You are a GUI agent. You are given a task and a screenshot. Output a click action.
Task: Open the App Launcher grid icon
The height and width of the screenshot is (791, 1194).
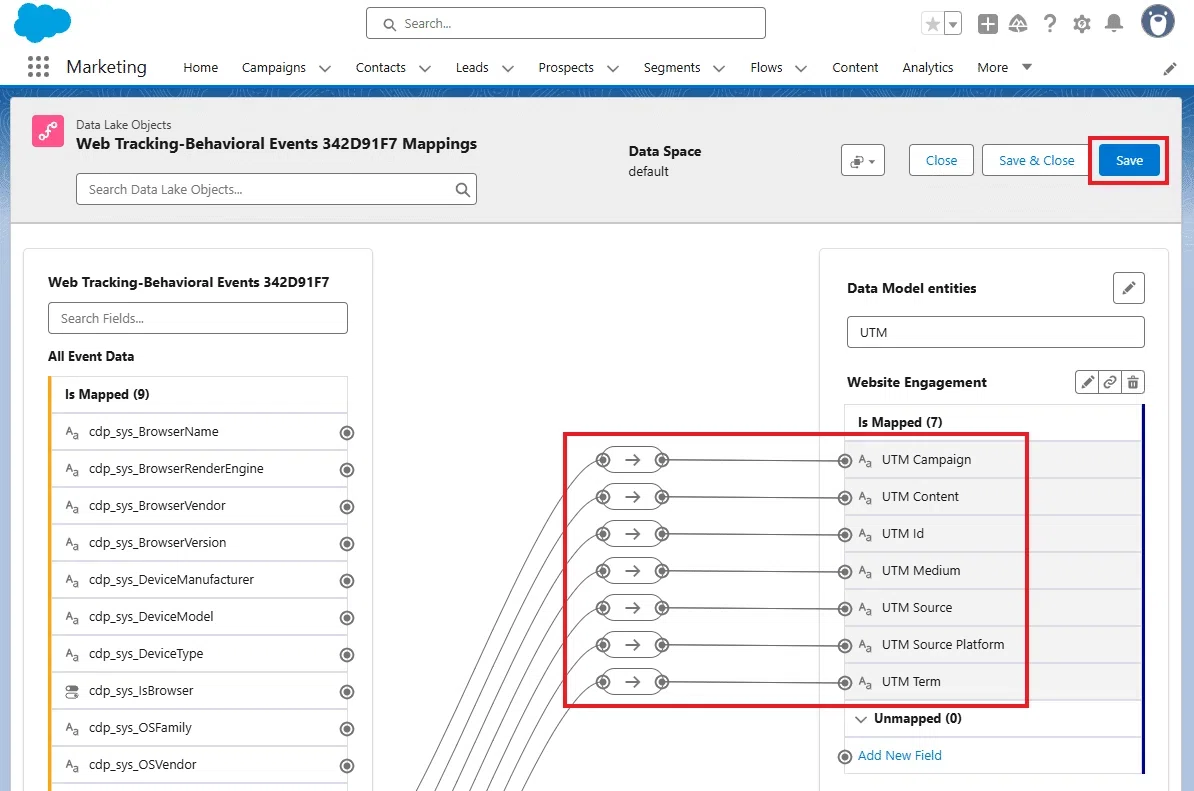pyautogui.click(x=38, y=67)
